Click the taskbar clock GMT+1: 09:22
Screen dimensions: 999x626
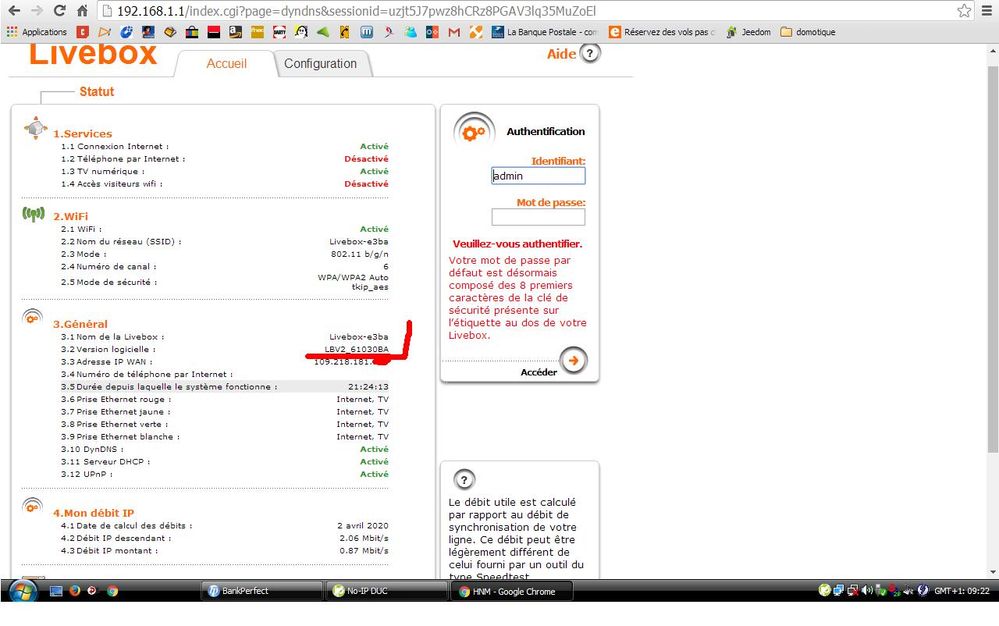961,591
